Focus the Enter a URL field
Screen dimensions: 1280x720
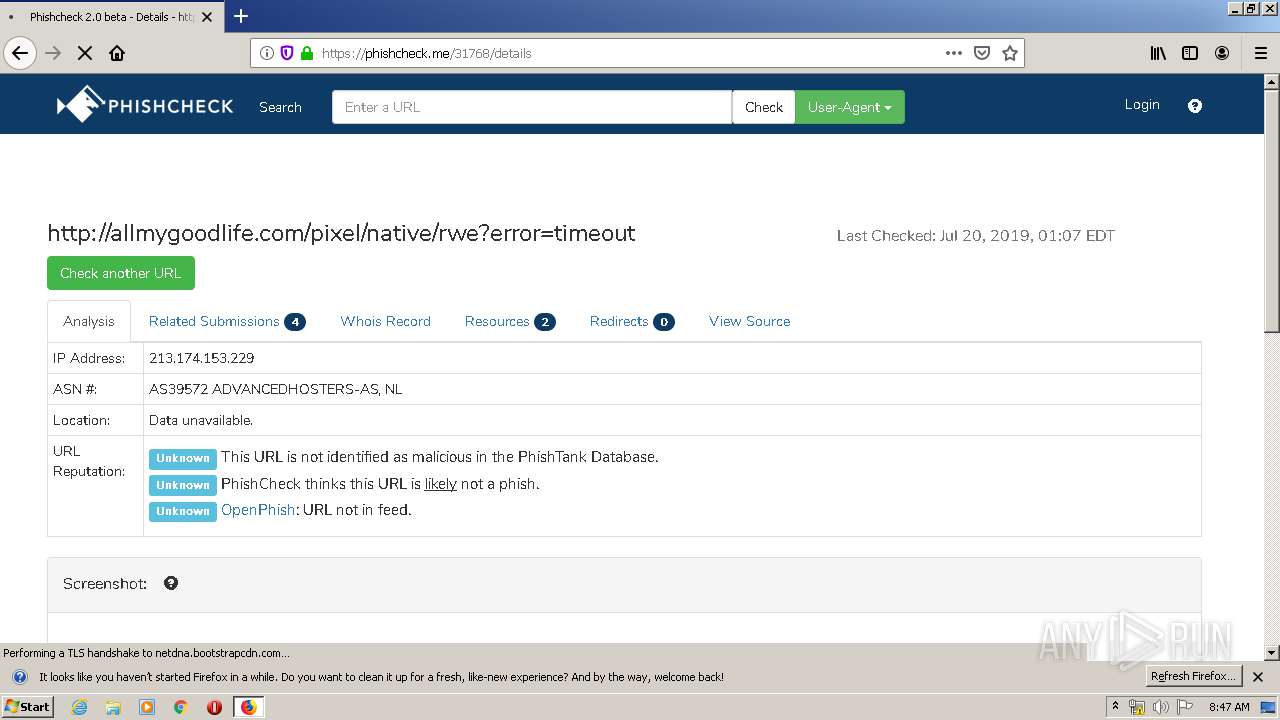[x=532, y=107]
